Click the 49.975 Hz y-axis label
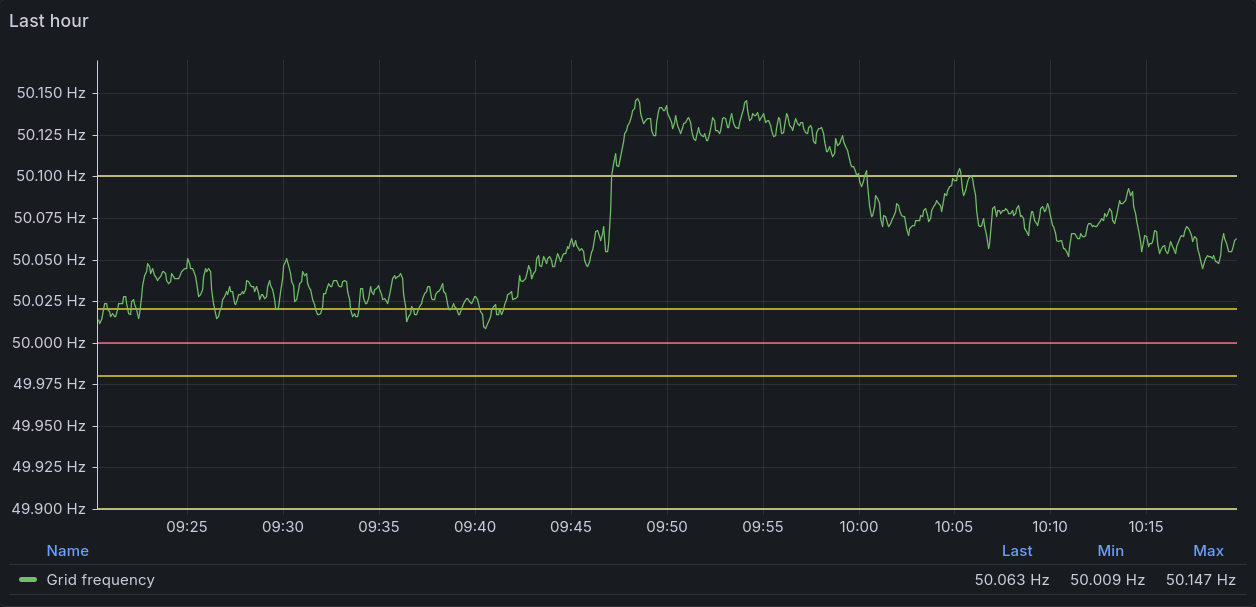This screenshot has height=607, width=1256. (x=51, y=384)
